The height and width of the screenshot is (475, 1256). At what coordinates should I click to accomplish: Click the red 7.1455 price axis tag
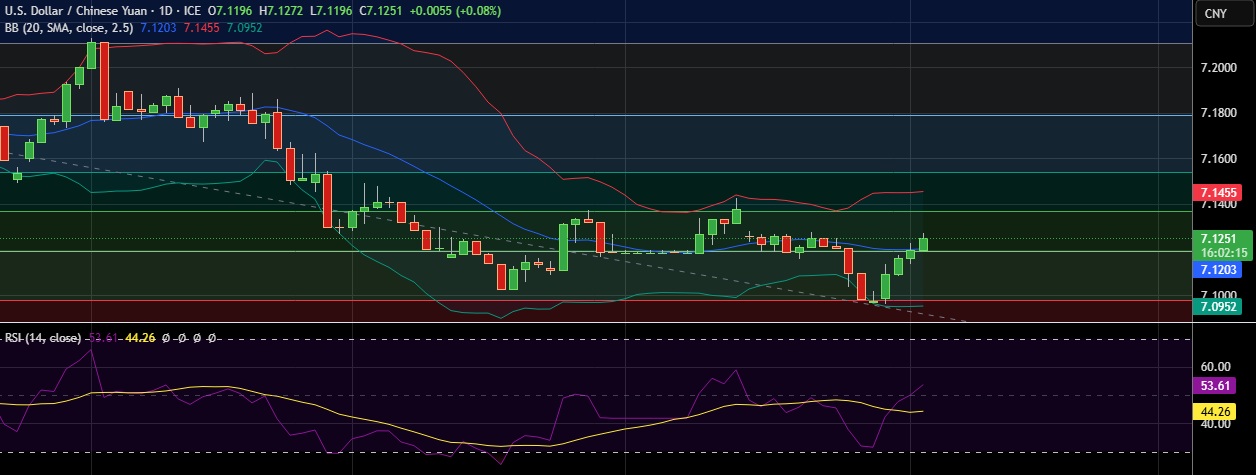click(x=1220, y=191)
